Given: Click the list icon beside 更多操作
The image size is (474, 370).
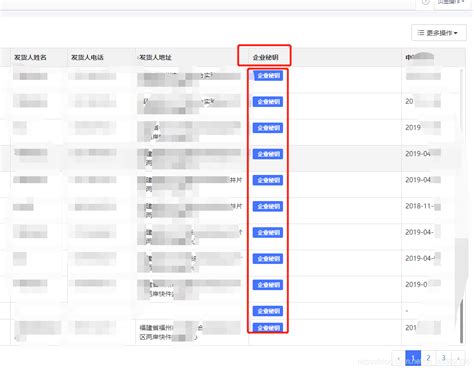Looking at the screenshot, I should coord(421,33).
